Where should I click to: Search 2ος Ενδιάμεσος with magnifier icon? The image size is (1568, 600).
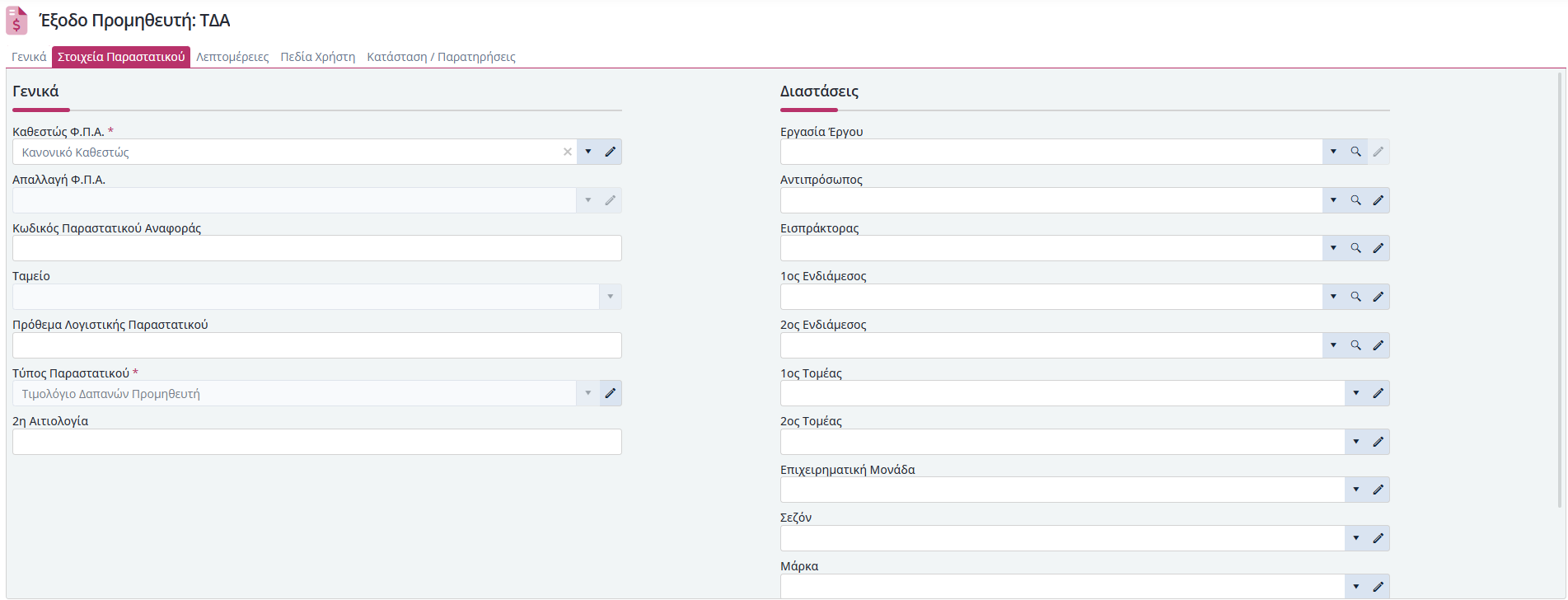(1356, 345)
